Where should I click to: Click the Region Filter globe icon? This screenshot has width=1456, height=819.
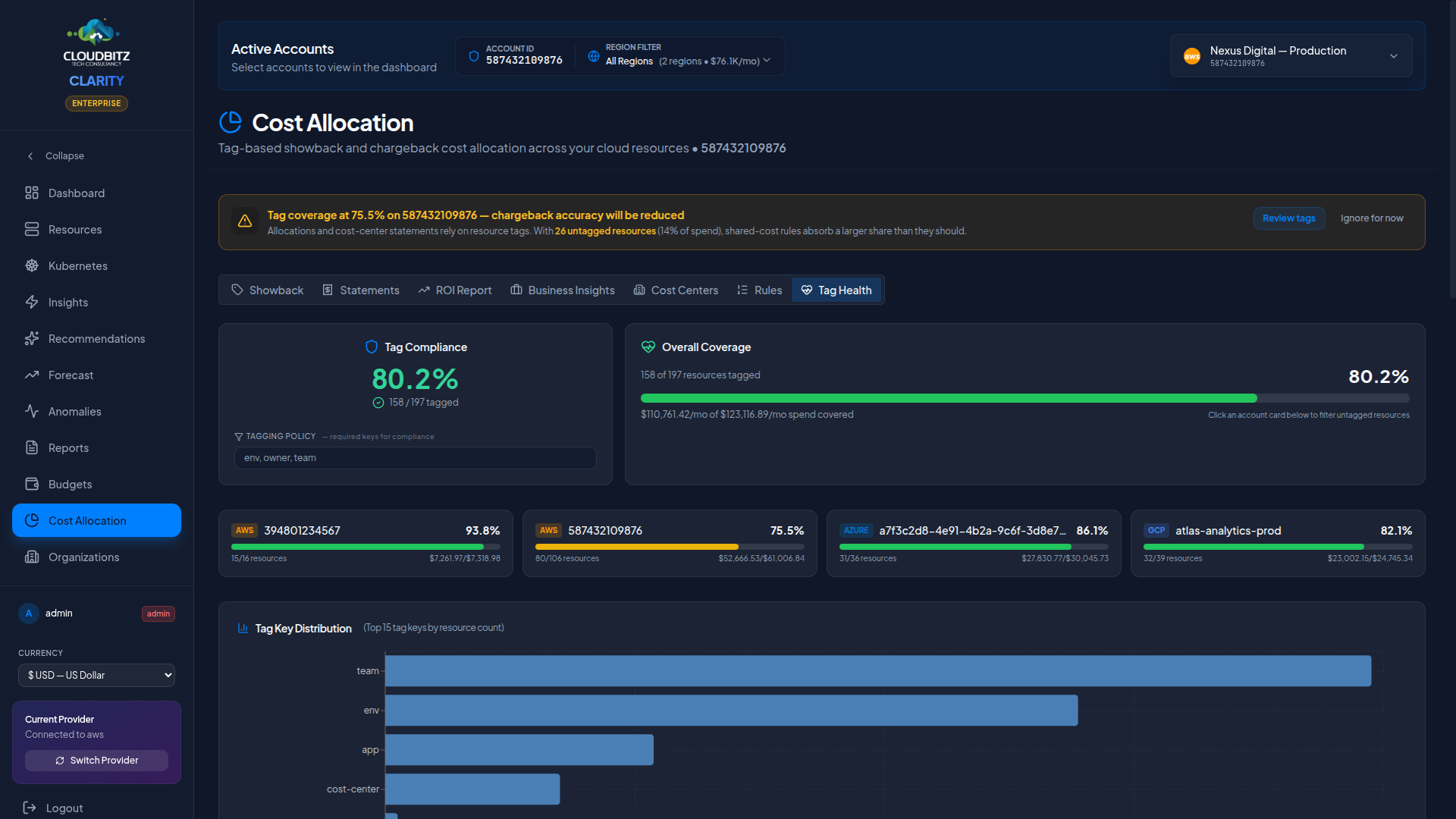click(x=594, y=56)
